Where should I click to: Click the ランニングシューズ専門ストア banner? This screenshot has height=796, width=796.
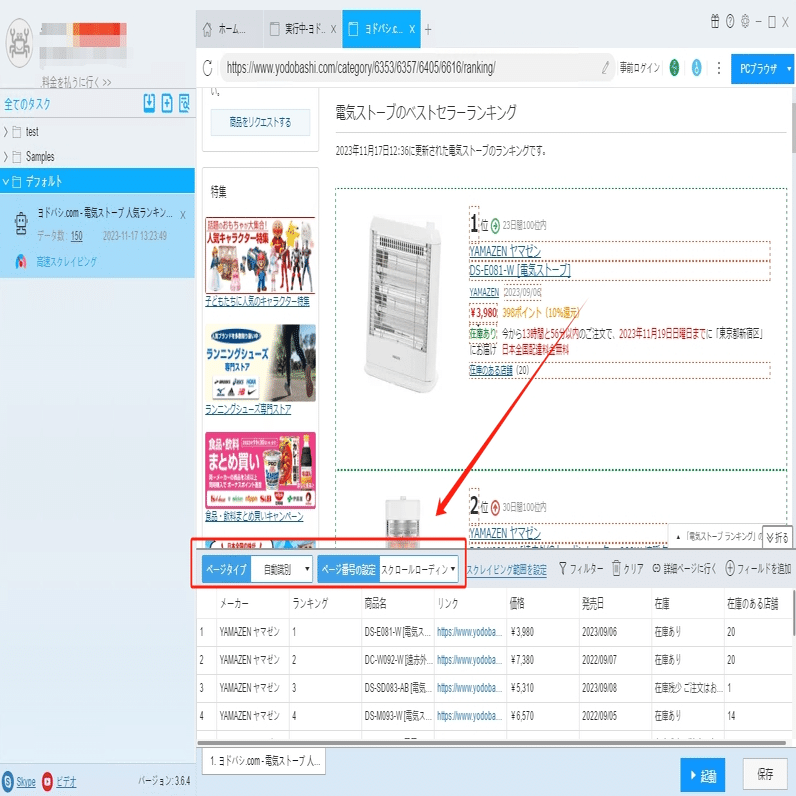click(x=260, y=363)
